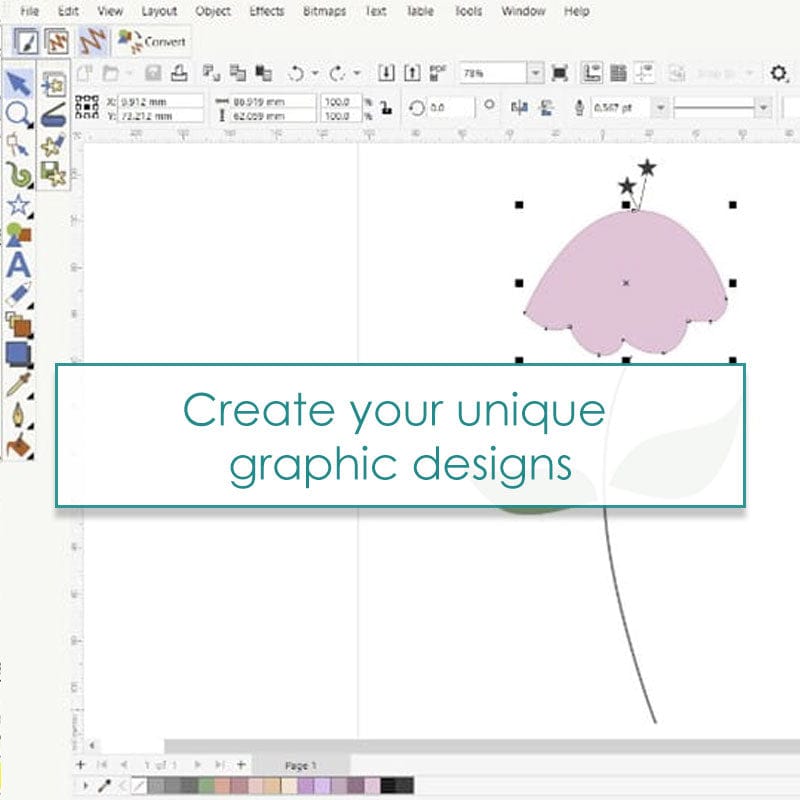Toggle Show Grid button
The height and width of the screenshot is (800, 800).
point(618,73)
